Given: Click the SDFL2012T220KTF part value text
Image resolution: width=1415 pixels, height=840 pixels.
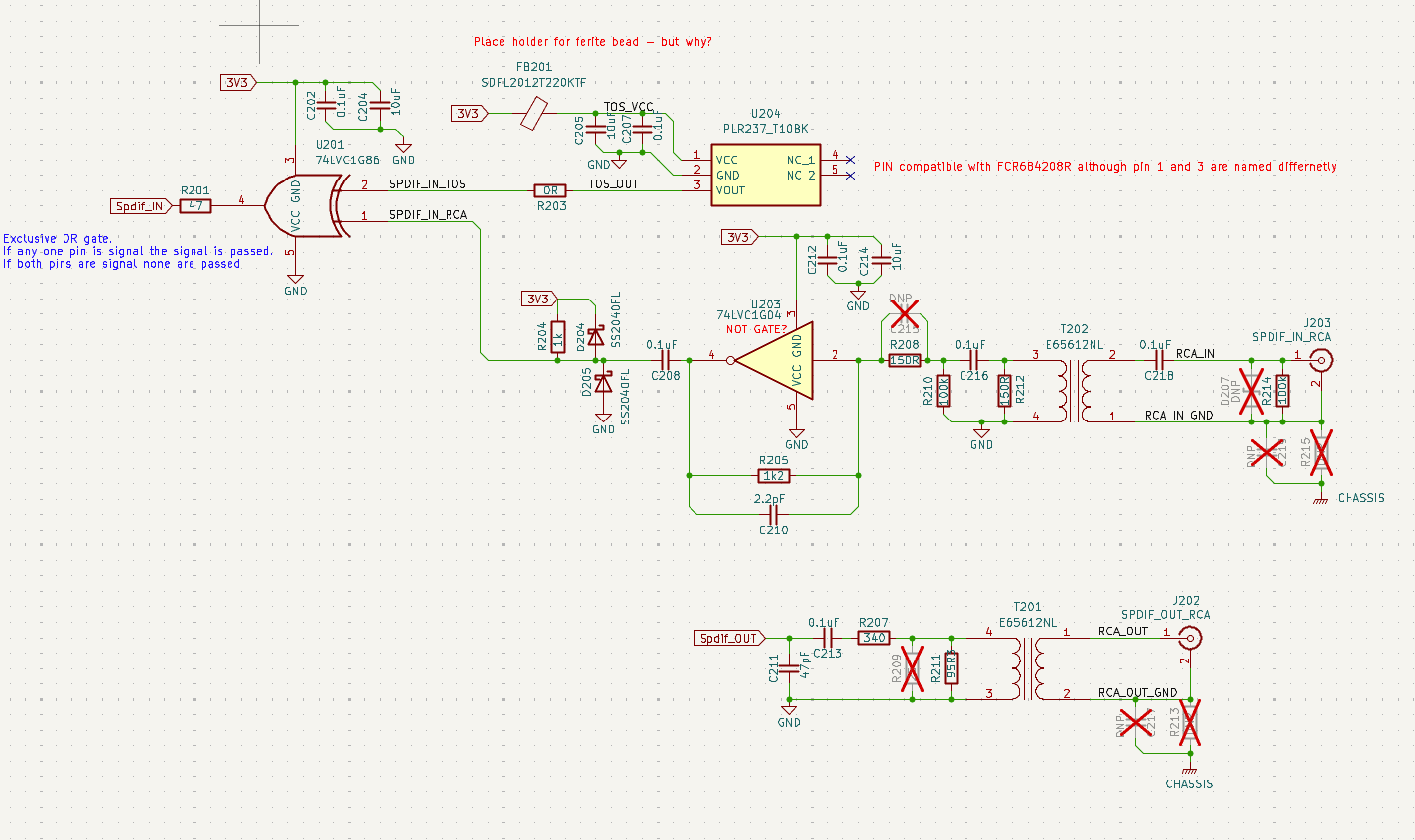Looking at the screenshot, I should point(534,83).
